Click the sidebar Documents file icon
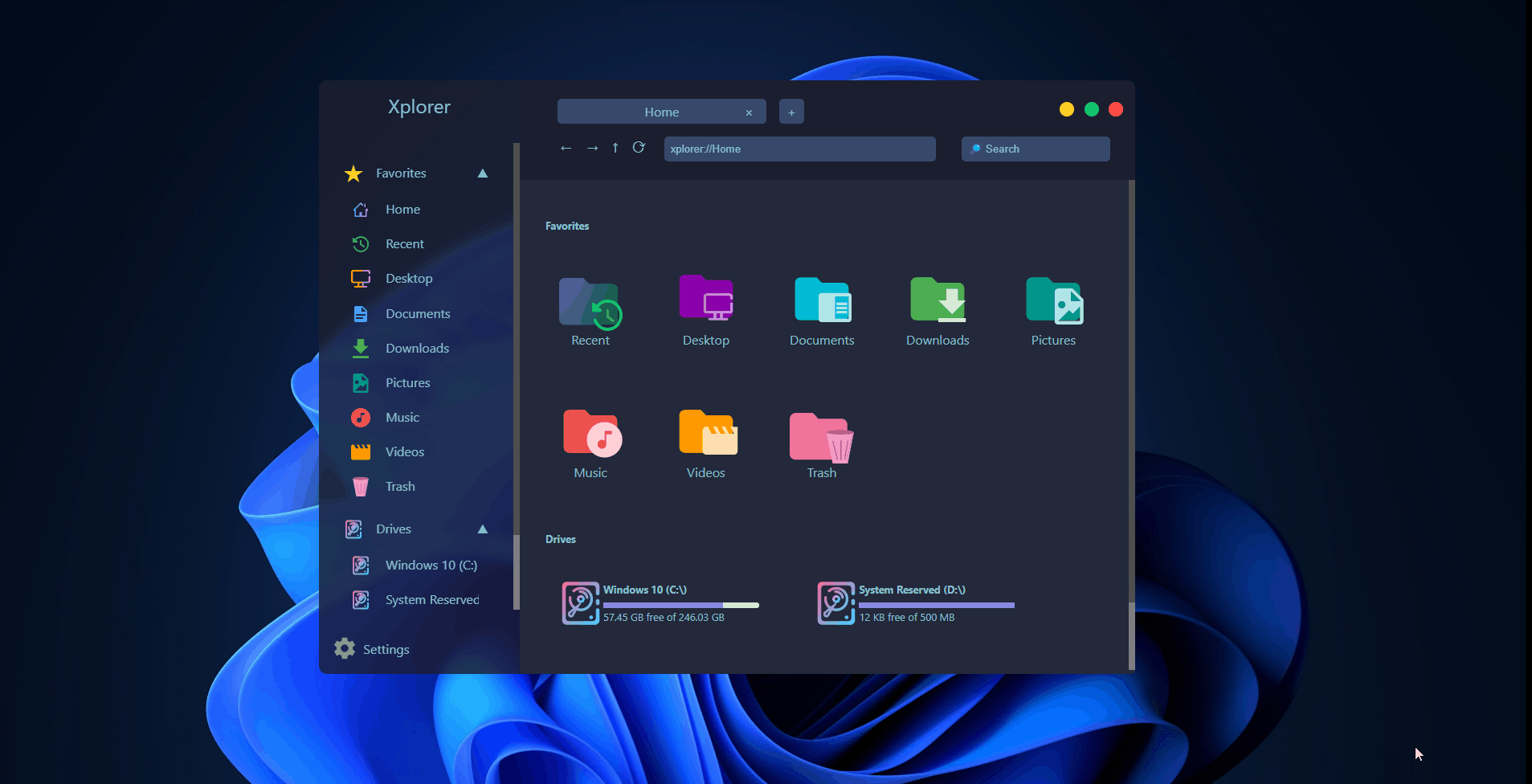Screen dimensions: 1532x784 click(361, 314)
